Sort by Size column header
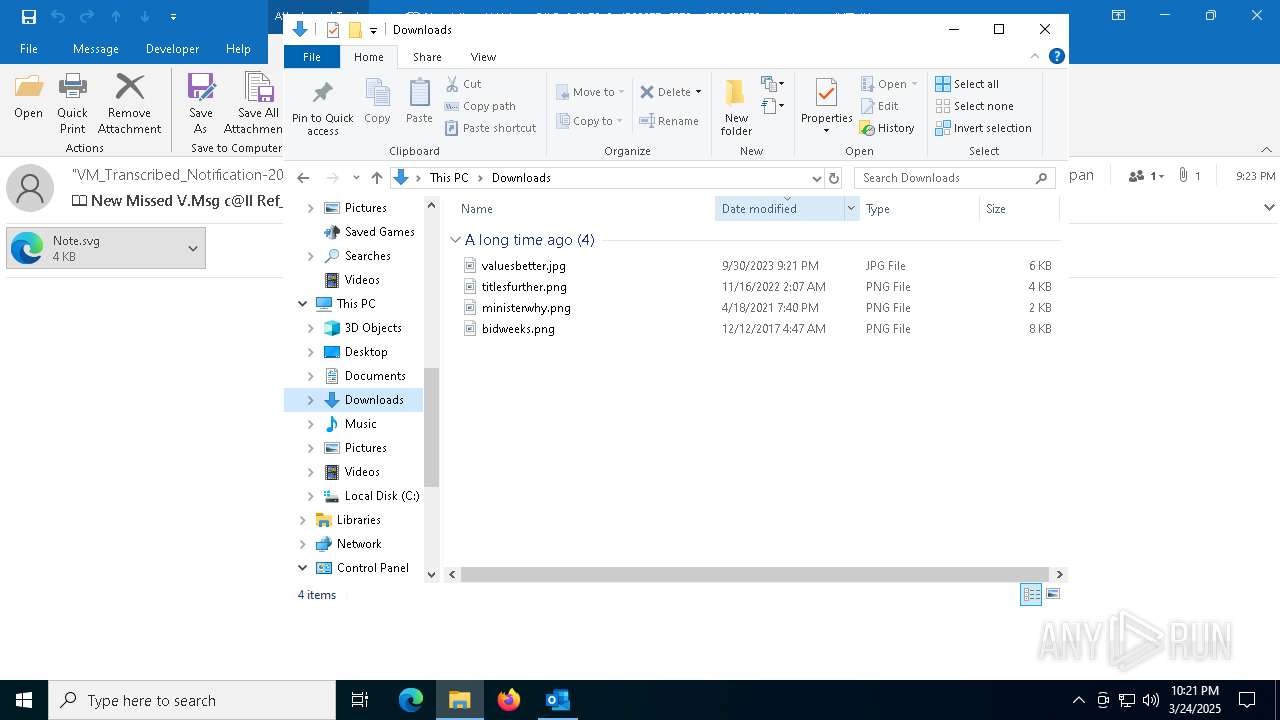 [1019, 209]
